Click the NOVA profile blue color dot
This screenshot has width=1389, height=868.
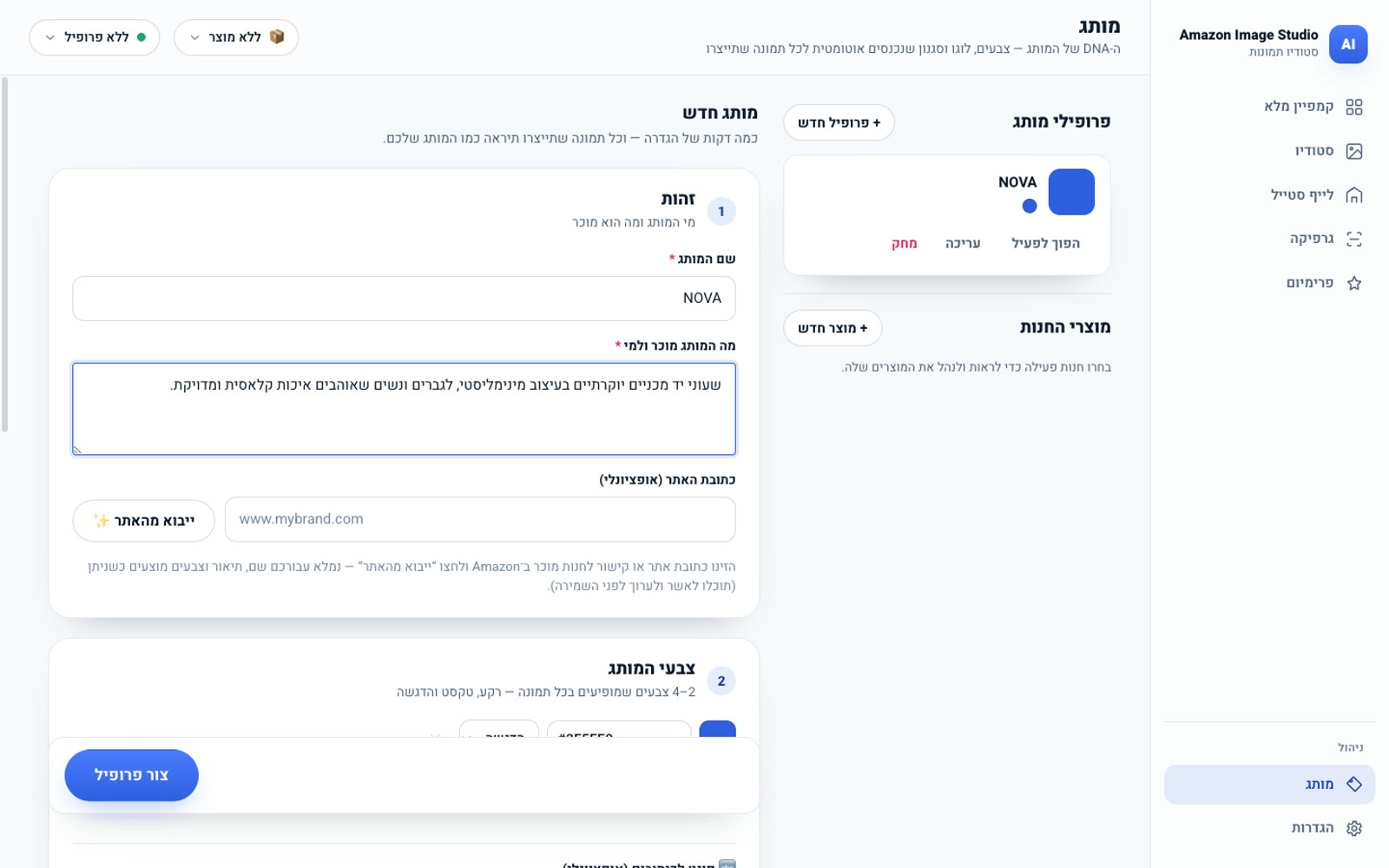pos(1030,206)
